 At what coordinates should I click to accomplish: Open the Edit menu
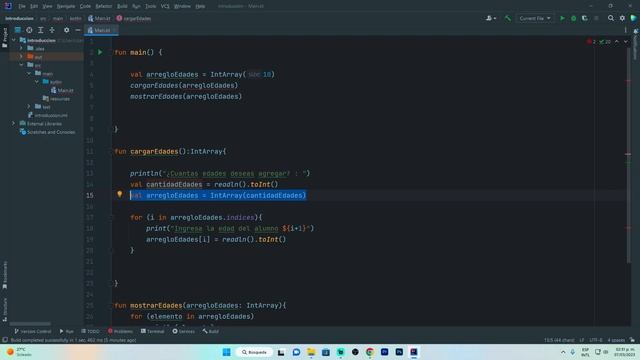(34, 6)
